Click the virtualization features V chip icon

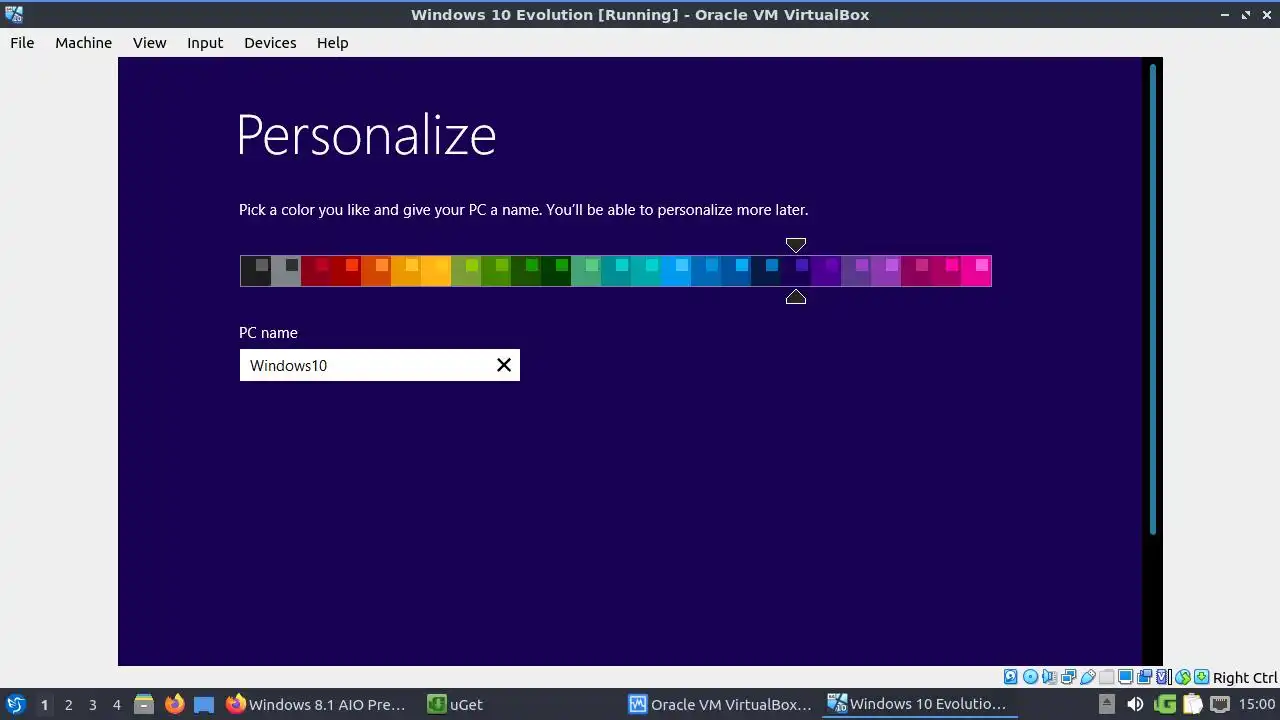coord(1163,677)
